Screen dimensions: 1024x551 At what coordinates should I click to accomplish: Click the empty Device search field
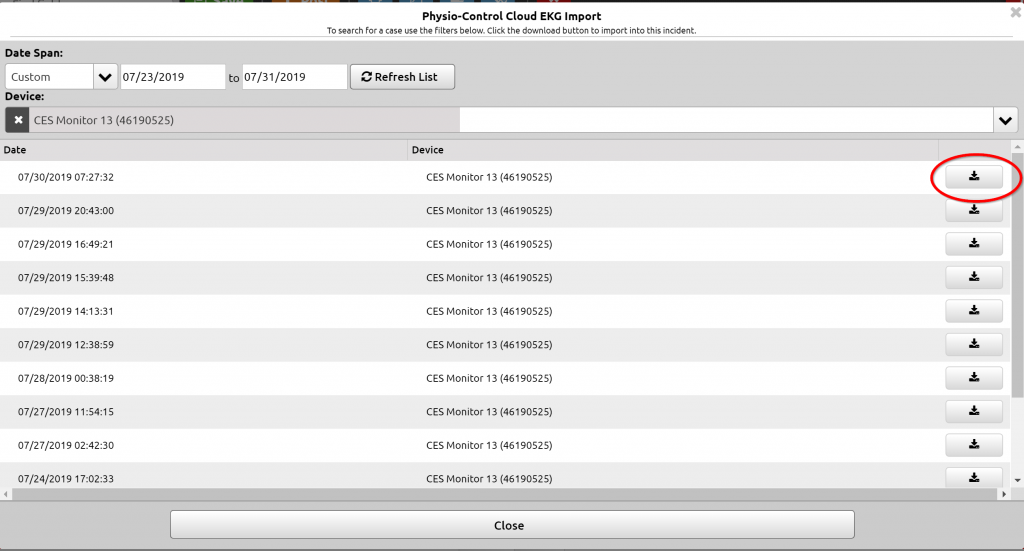click(x=726, y=120)
